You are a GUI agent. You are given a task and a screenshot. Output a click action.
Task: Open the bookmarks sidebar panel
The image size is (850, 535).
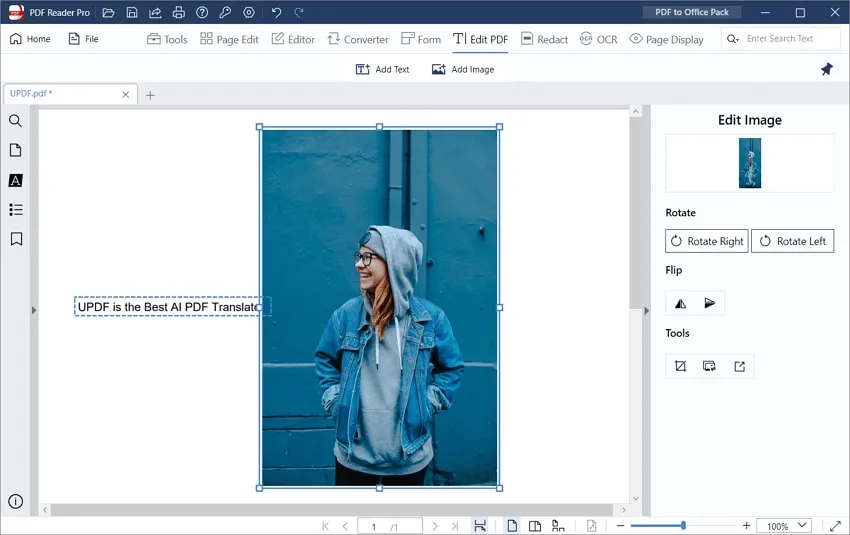(16, 239)
